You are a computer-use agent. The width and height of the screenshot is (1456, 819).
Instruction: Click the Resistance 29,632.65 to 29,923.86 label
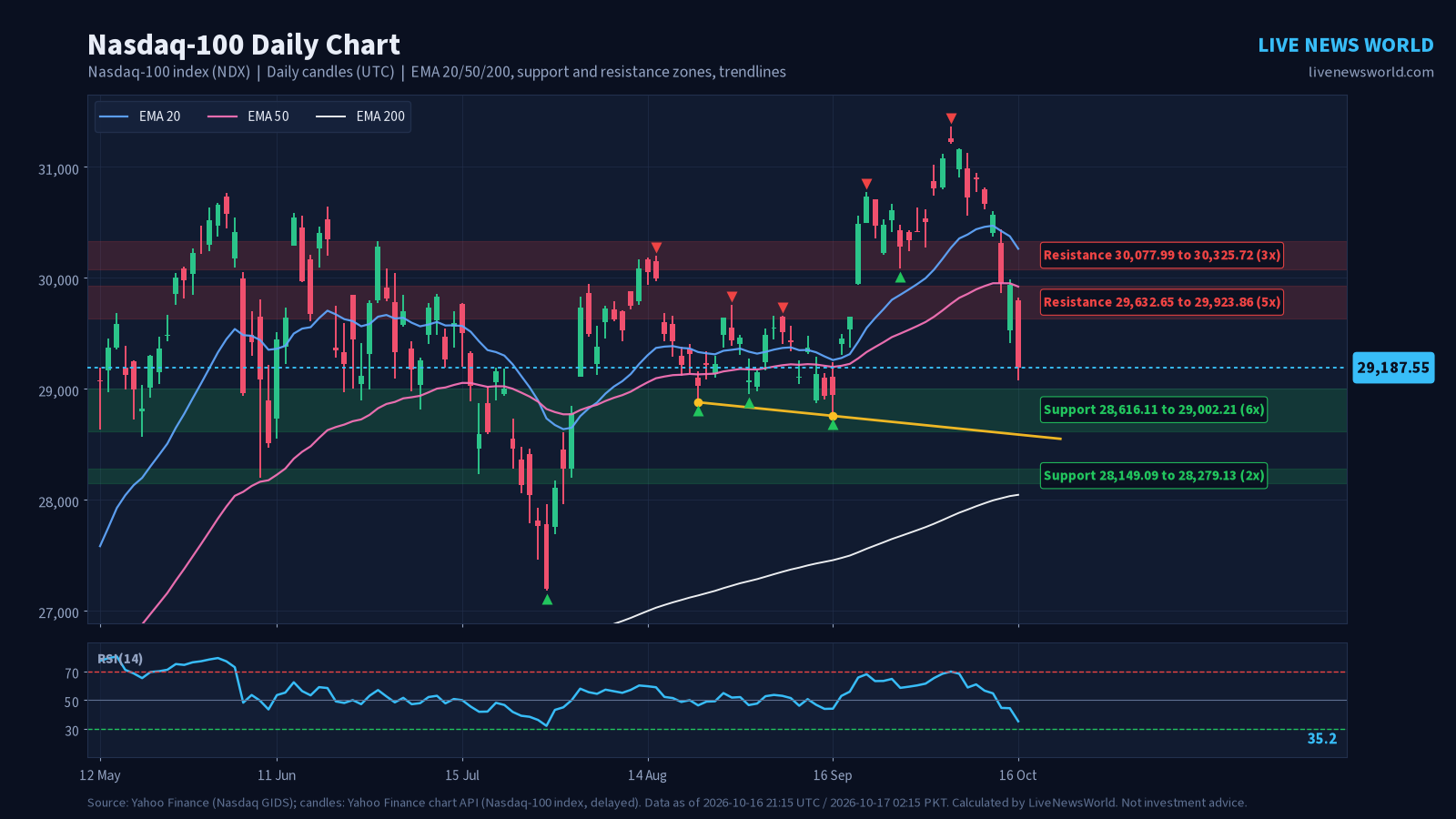[1162, 302]
